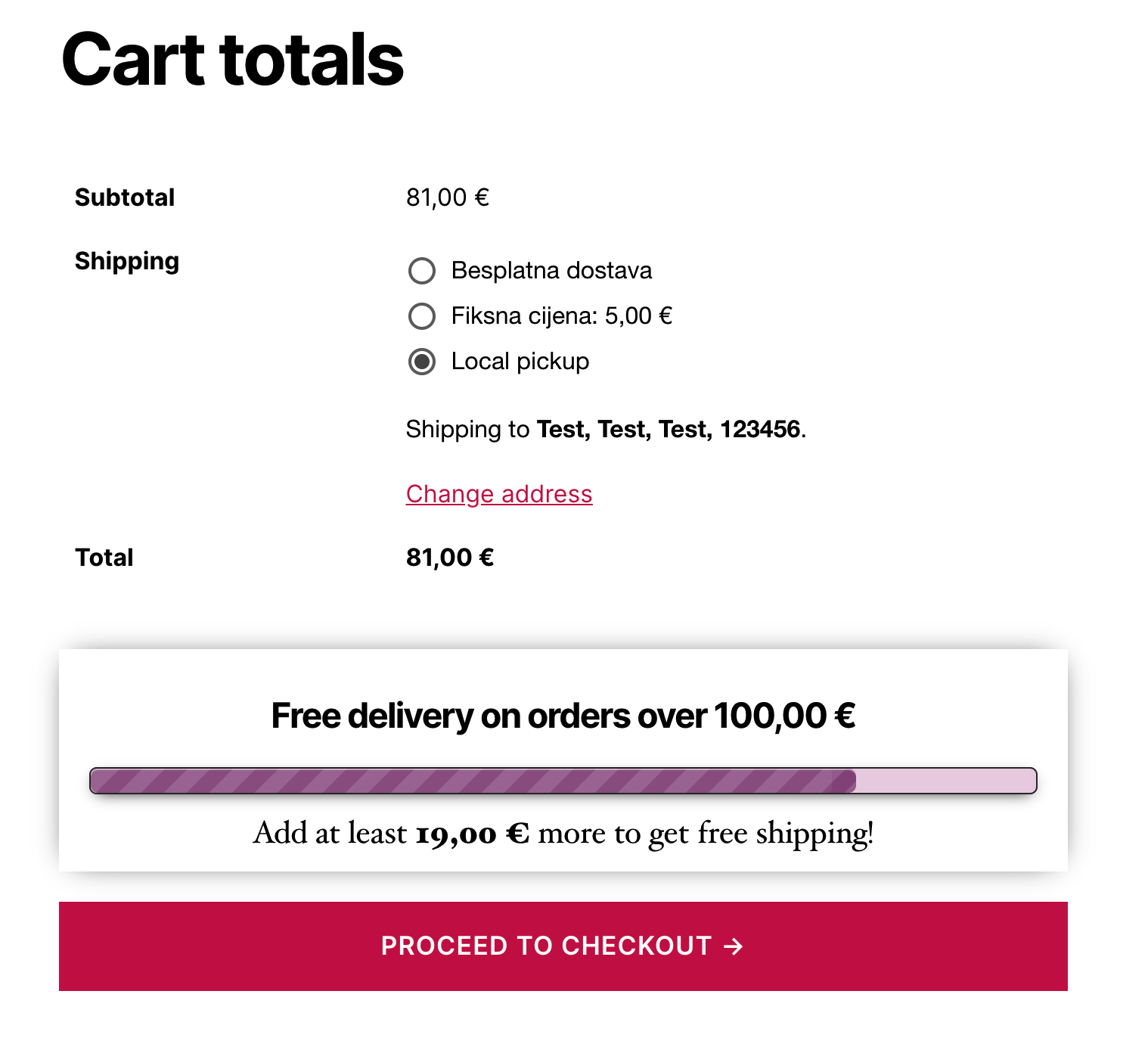Click the Besplatna dostava label text
1148x1047 pixels.
[x=551, y=271]
